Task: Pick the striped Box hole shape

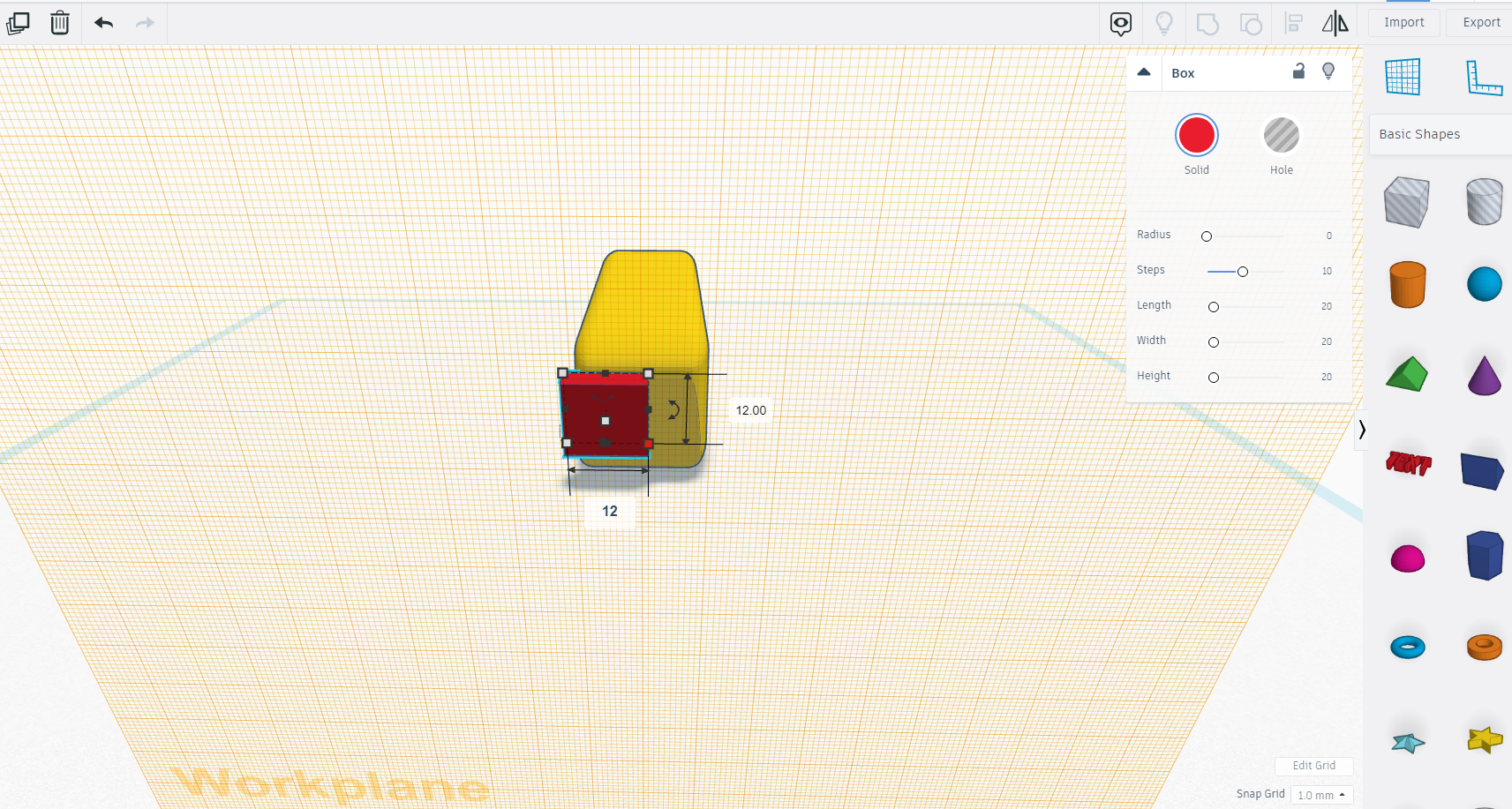Action: click(x=1407, y=202)
